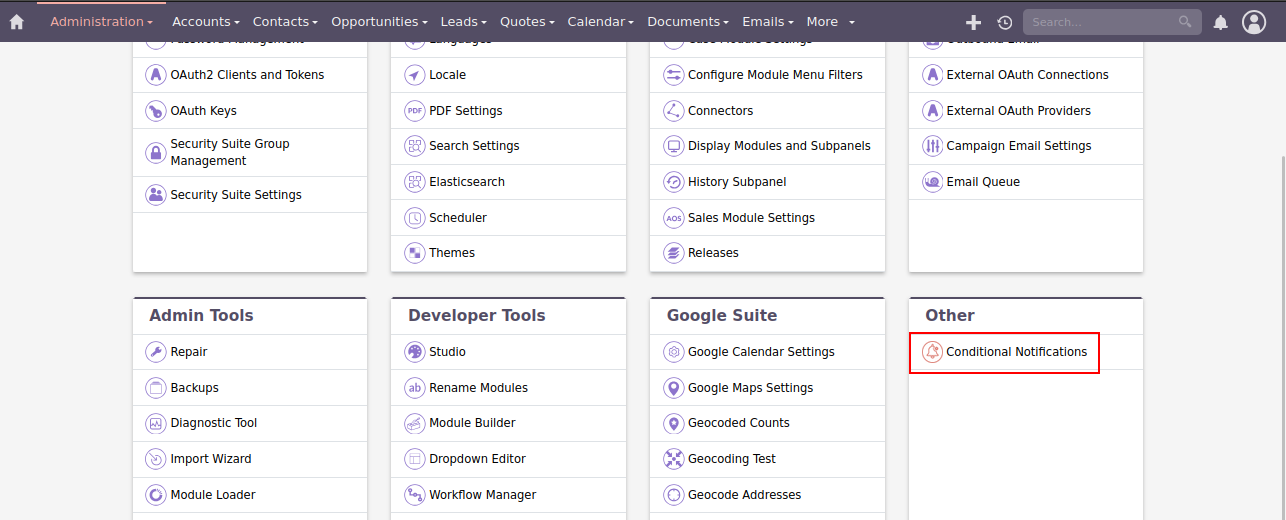
Task: Click the home icon in navbar
Action: 16,22
